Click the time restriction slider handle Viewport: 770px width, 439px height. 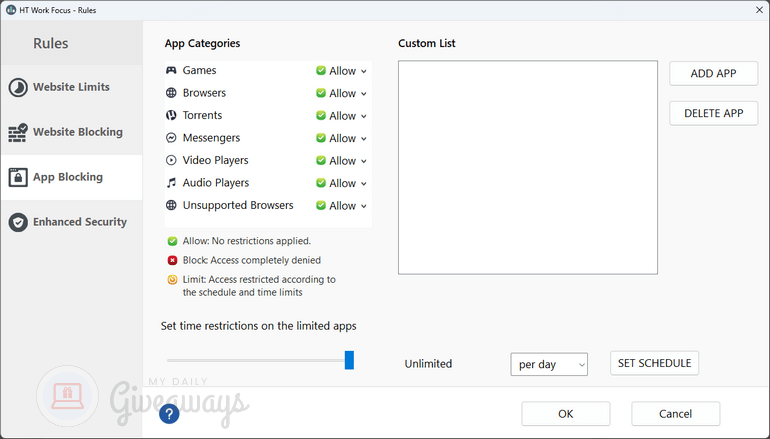tap(349, 360)
